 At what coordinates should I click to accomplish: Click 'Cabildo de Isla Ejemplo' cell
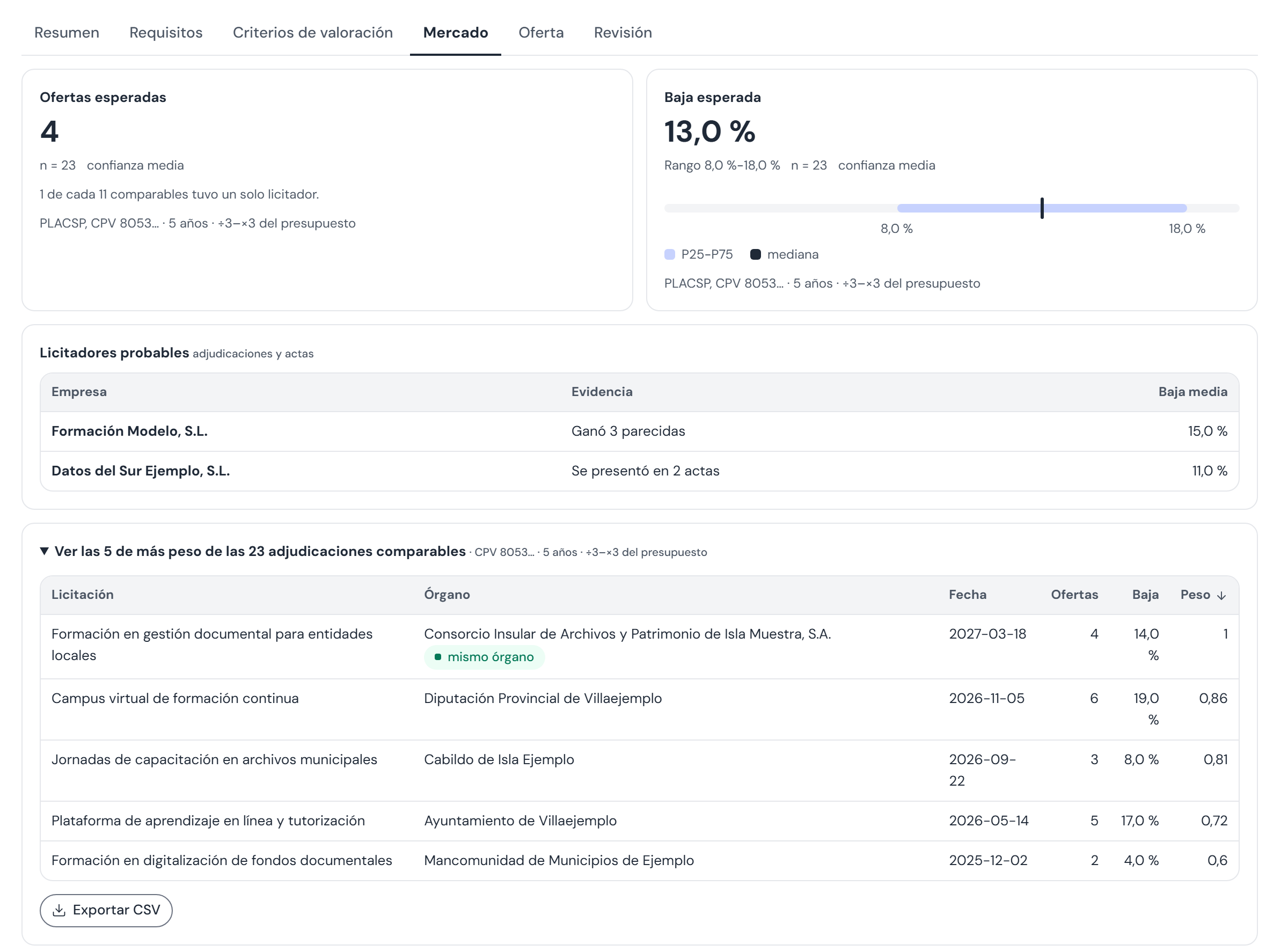point(499,760)
